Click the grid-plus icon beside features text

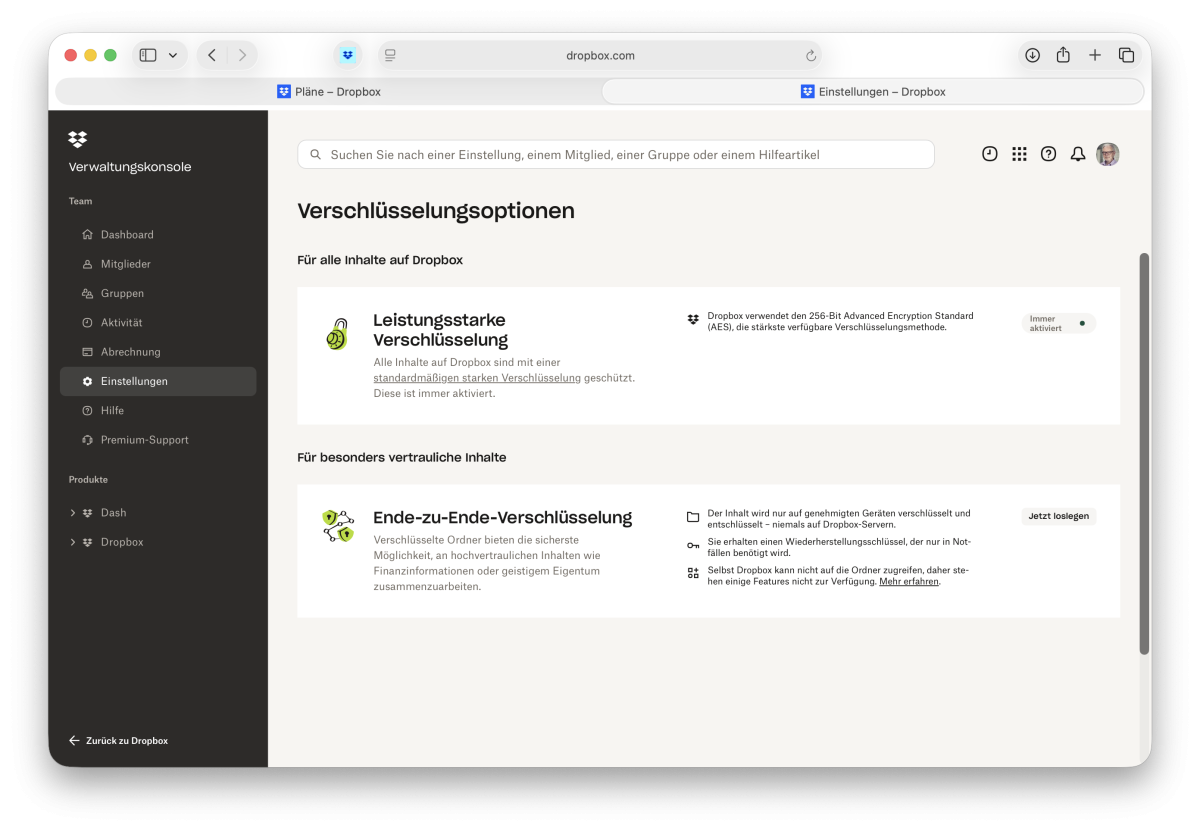point(693,573)
